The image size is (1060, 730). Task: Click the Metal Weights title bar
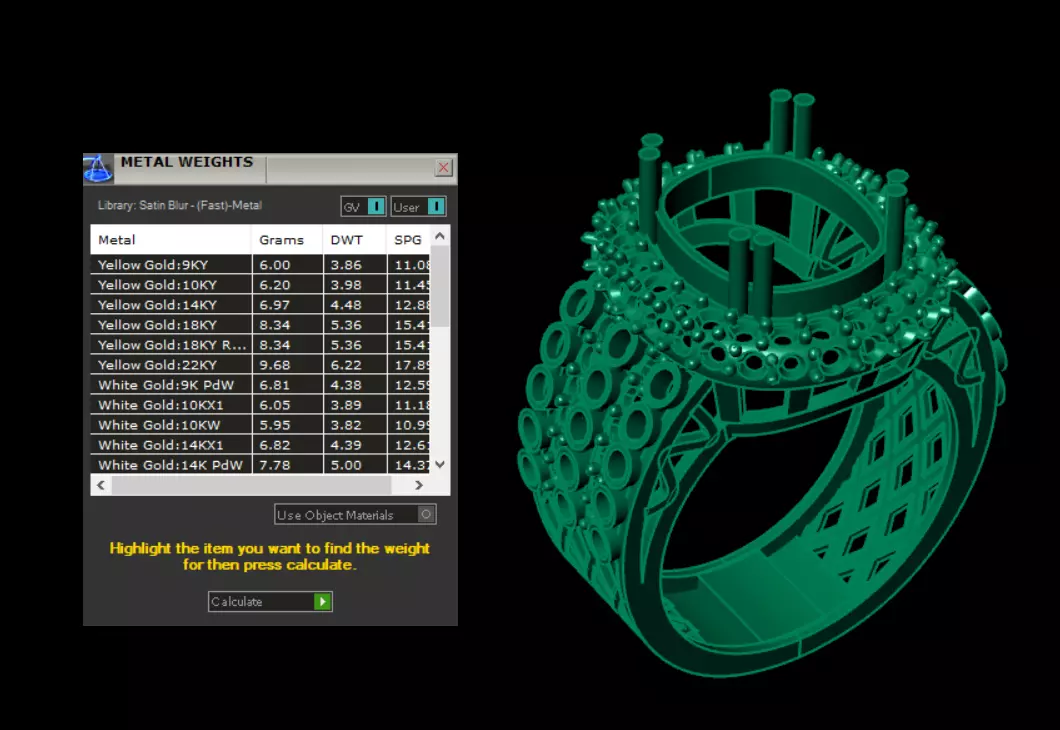pyautogui.click(x=270, y=168)
